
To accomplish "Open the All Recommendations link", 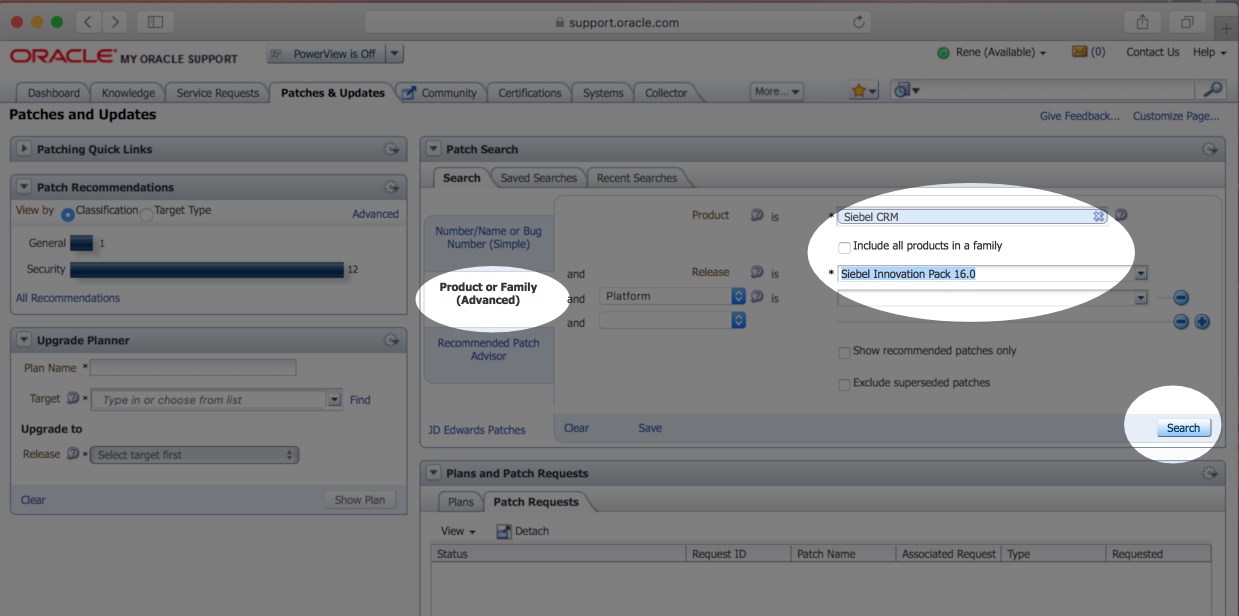I will [68, 298].
